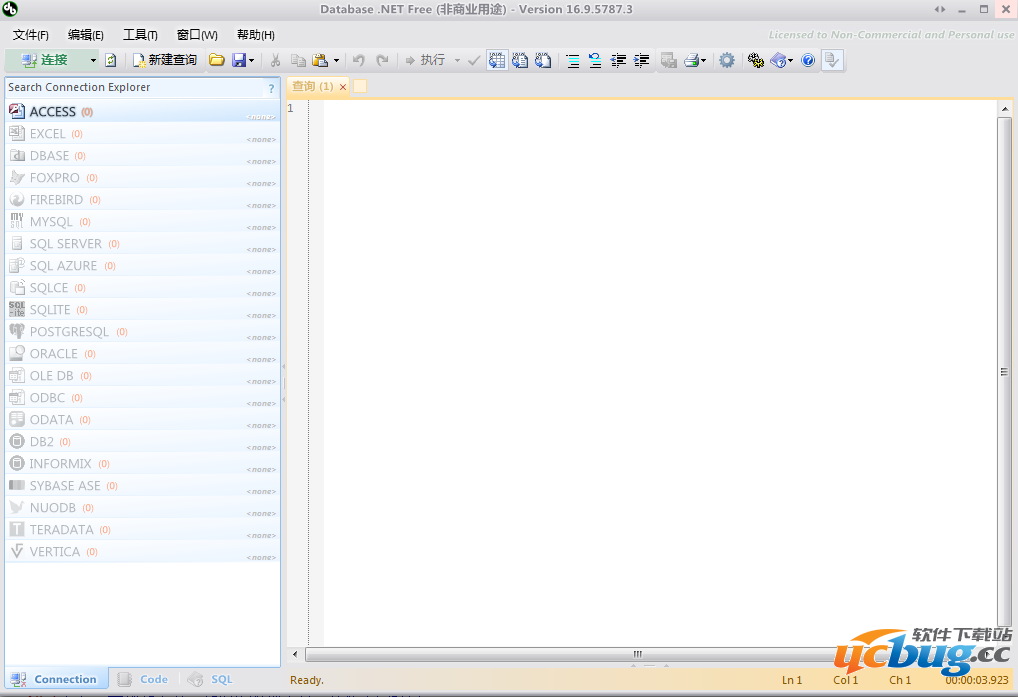1018x697 pixels.
Task: Click <none> in the INFORMIX row
Action: 261,470
